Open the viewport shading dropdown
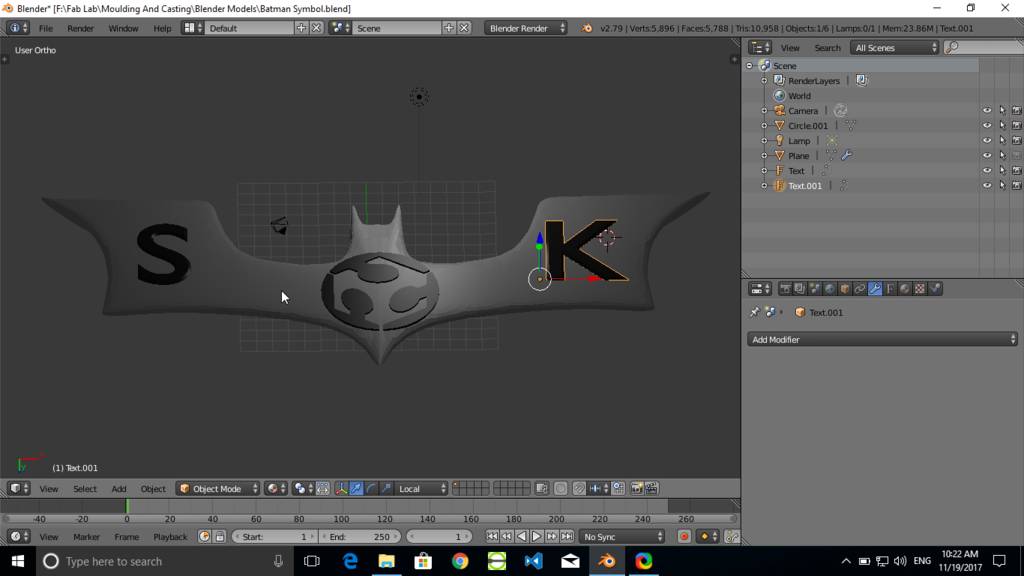 tap(274, 488)
